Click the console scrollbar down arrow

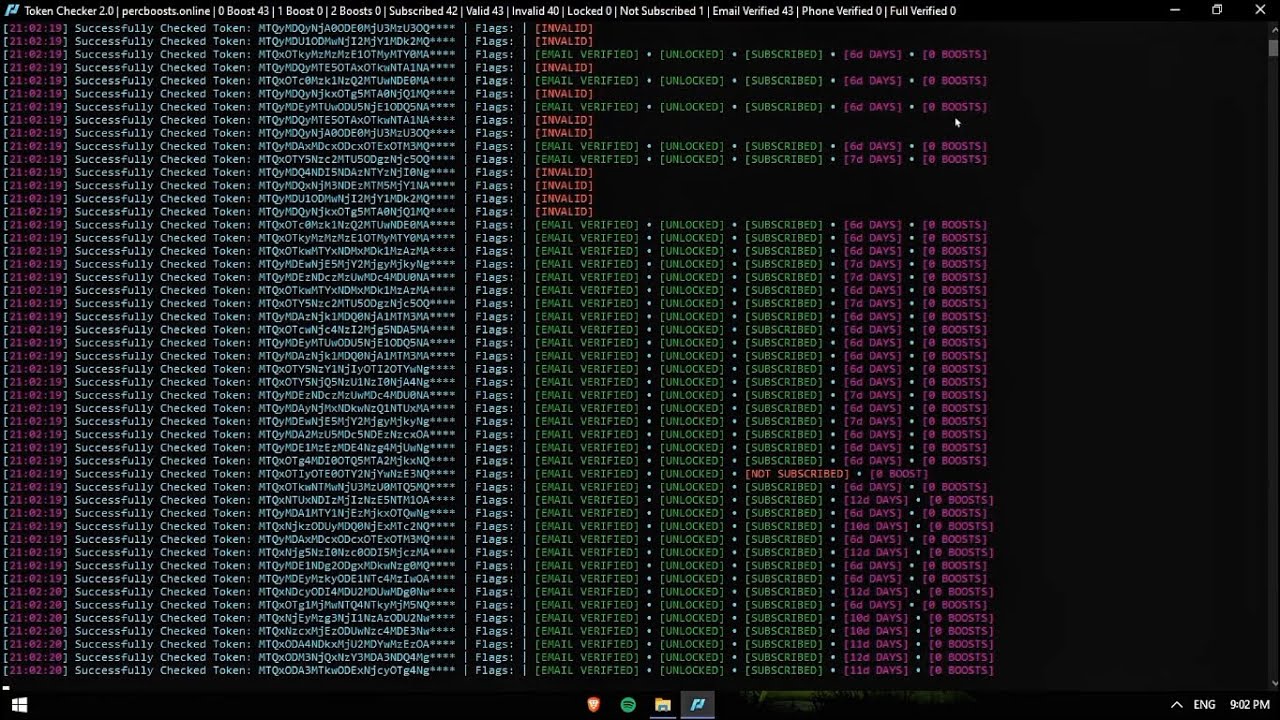click(1273, 683)
